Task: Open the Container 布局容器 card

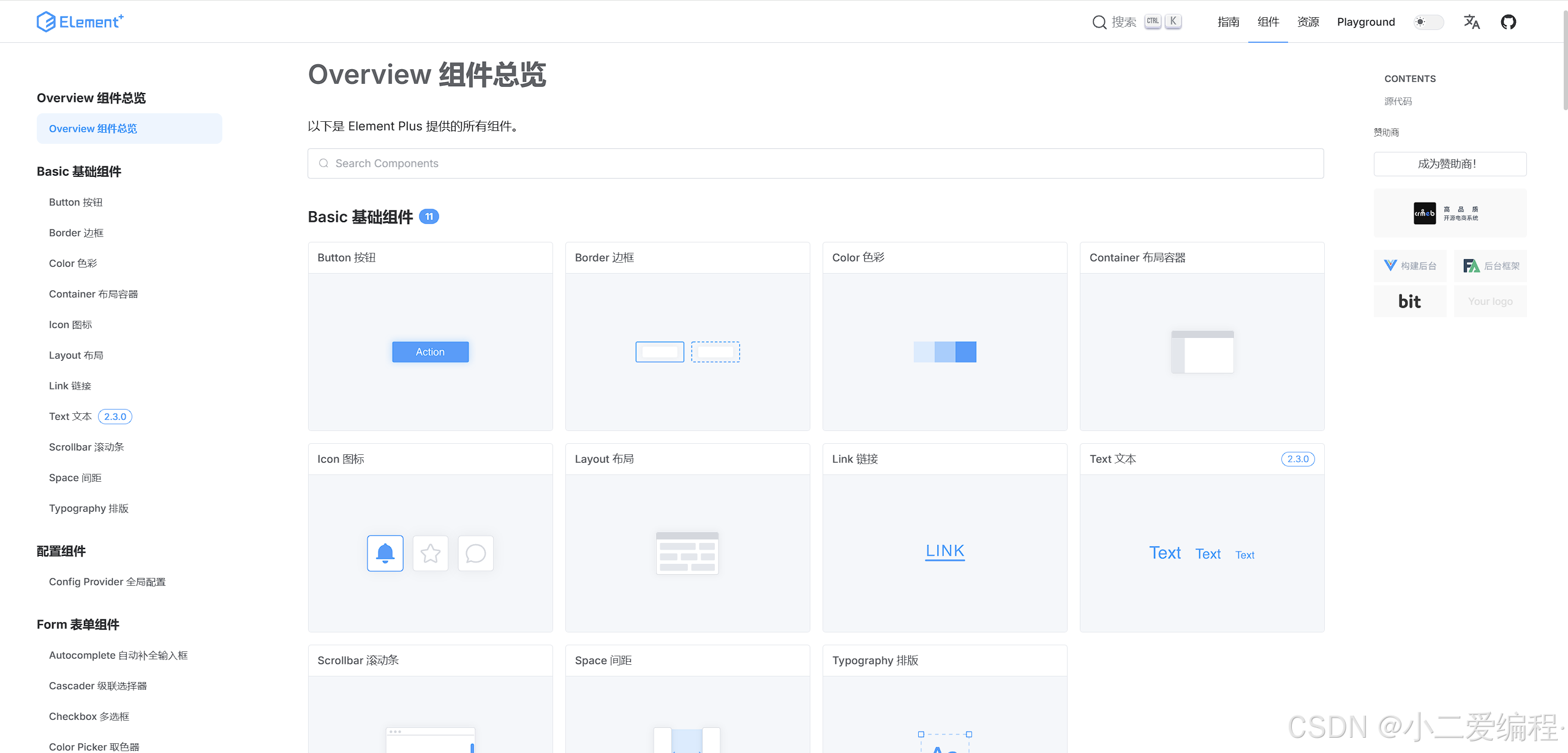Action: click(x=1201, y=336)
